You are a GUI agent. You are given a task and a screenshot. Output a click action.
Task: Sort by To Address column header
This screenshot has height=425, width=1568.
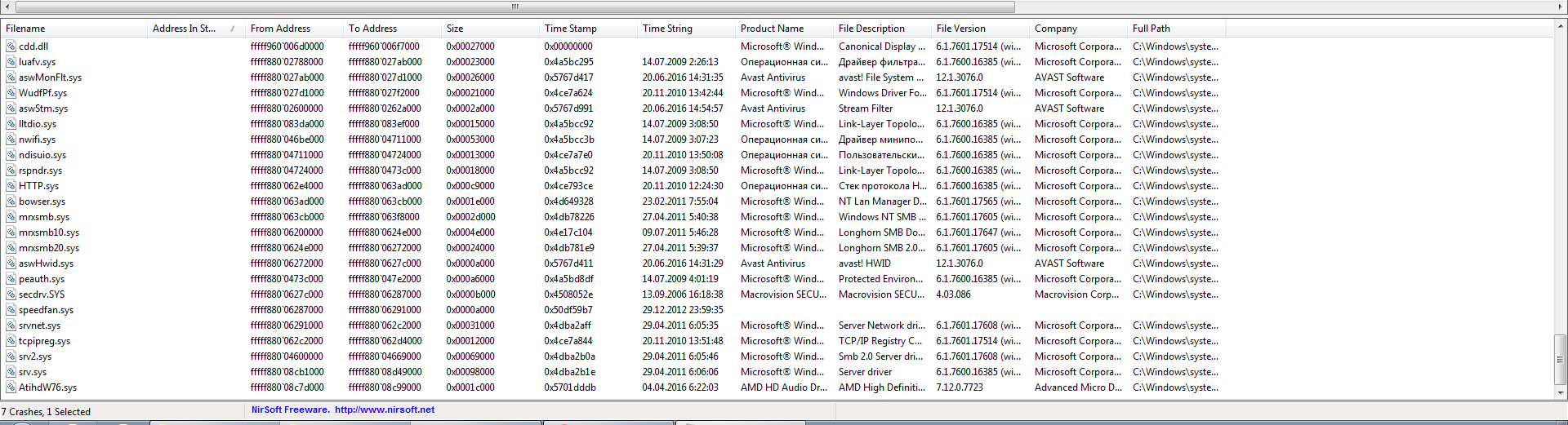click(392, 29)
